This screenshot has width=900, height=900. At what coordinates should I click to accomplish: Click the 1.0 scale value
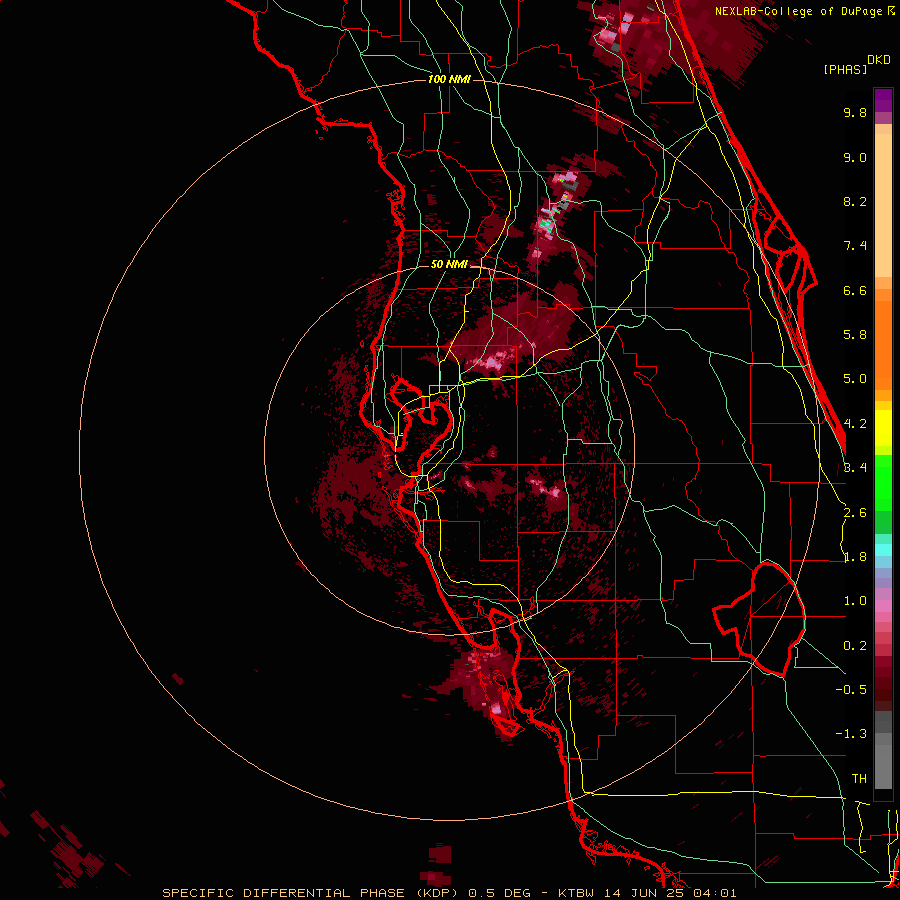(855, 601)
